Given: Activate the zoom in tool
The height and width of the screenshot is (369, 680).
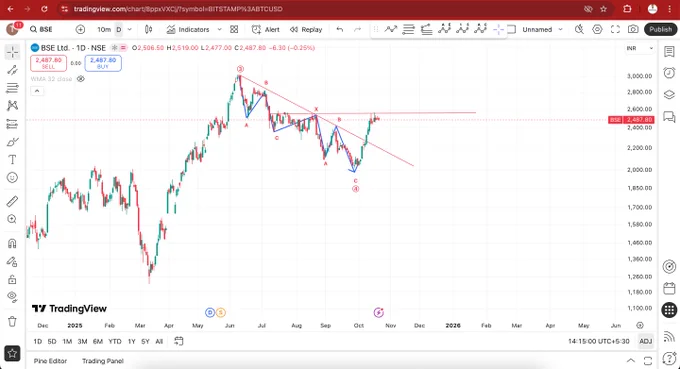Looking at the screenshot, I should coord(12,219).
